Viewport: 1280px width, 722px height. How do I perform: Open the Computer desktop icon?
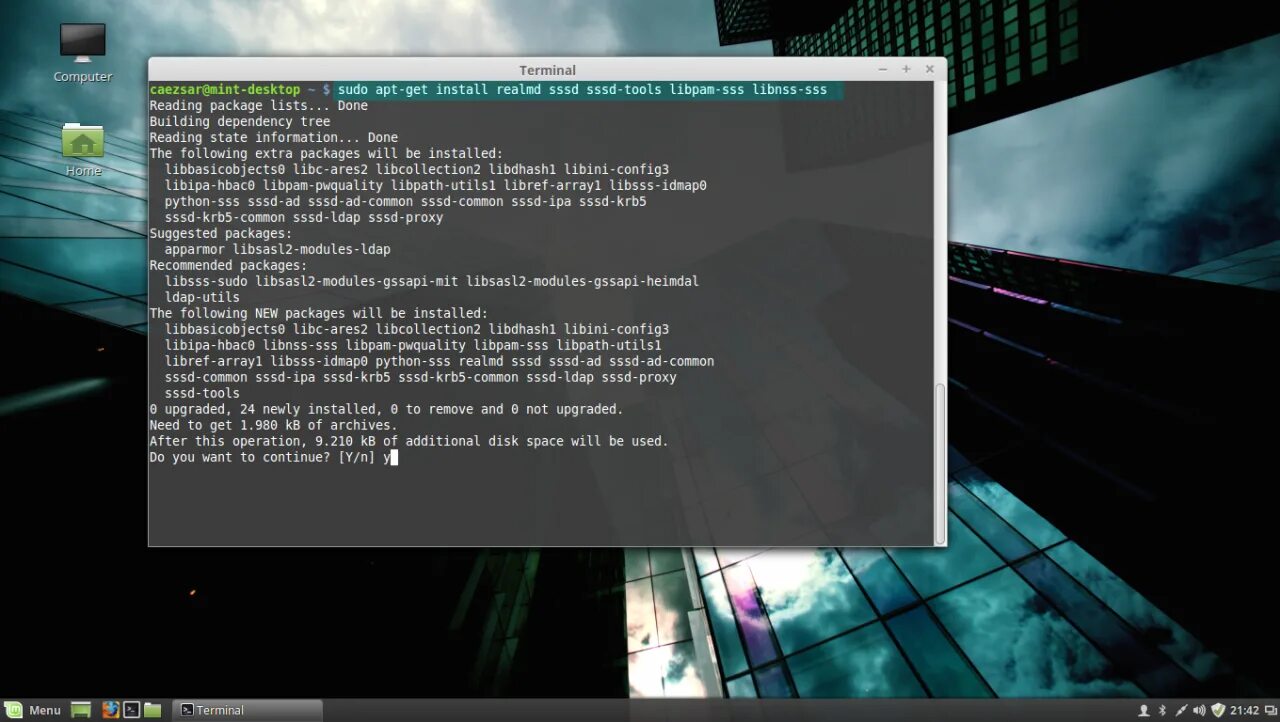coord(82,52)
